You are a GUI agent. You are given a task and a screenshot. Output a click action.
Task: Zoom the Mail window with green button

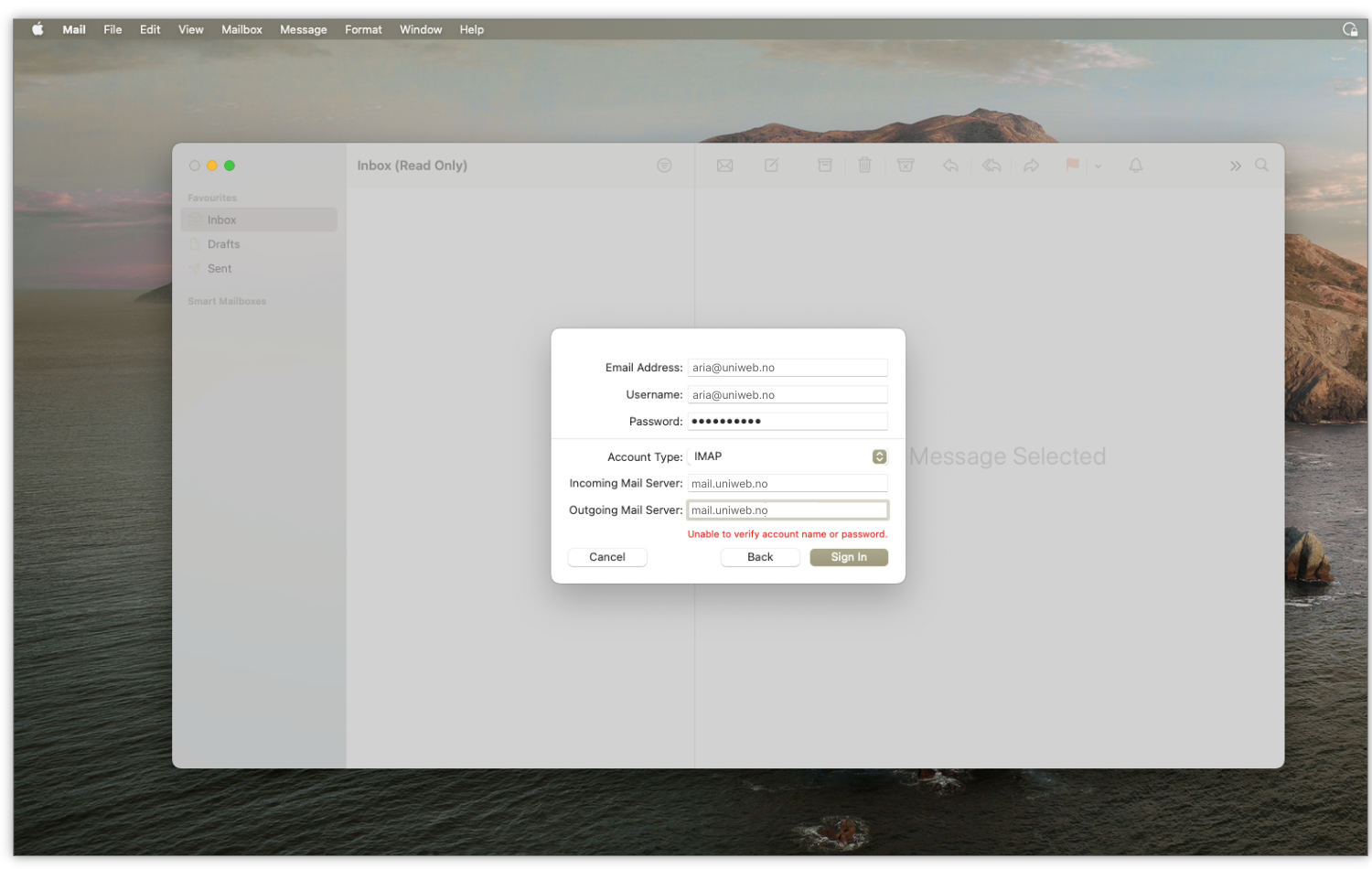click(230, 166)
